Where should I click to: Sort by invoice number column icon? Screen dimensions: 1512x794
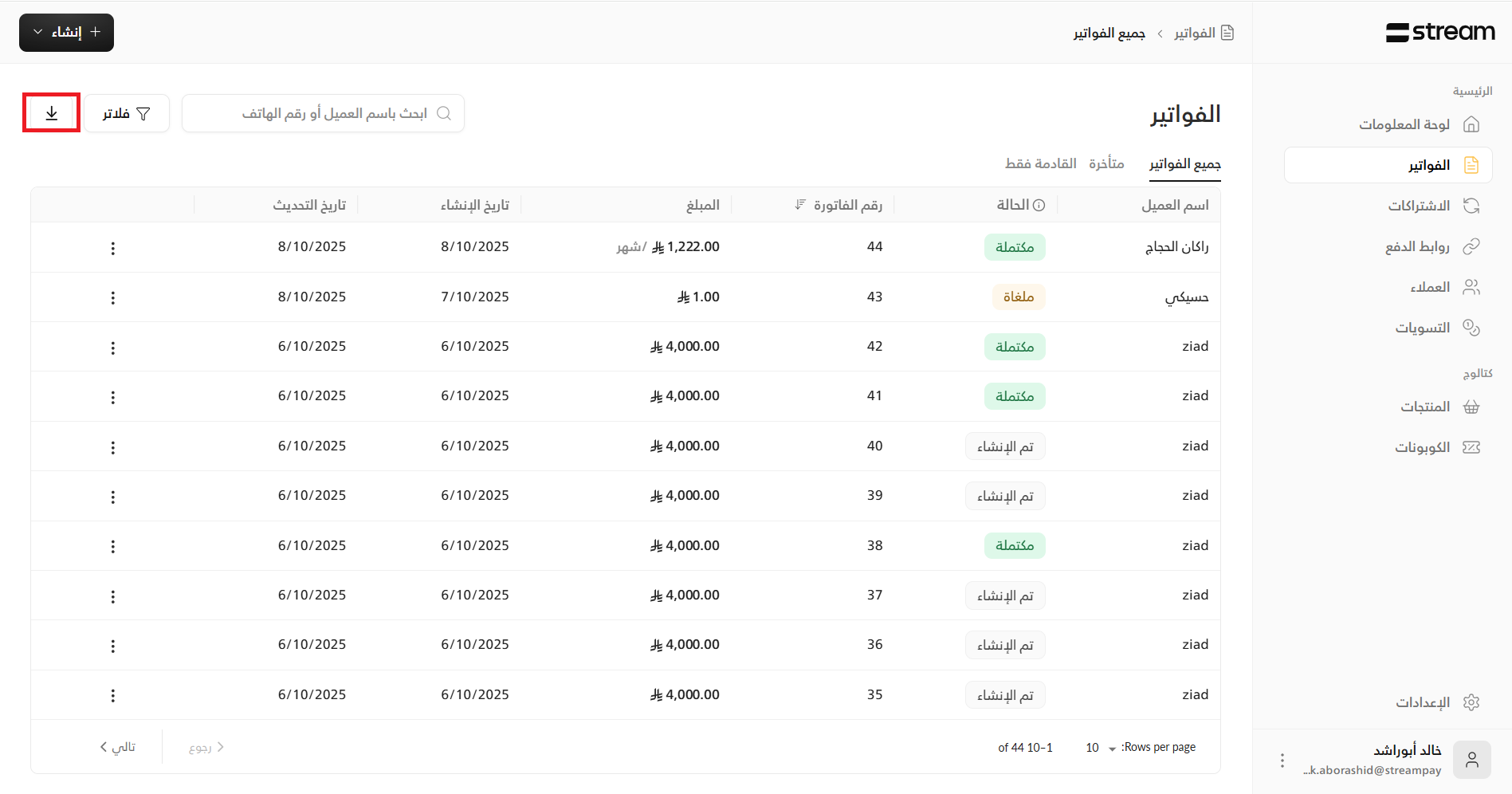(800, 206)
